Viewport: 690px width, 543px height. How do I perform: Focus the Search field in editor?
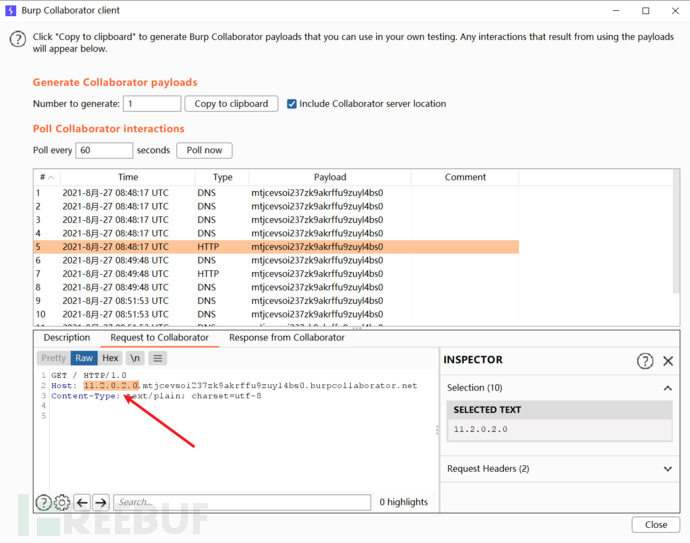click(242, 502)
